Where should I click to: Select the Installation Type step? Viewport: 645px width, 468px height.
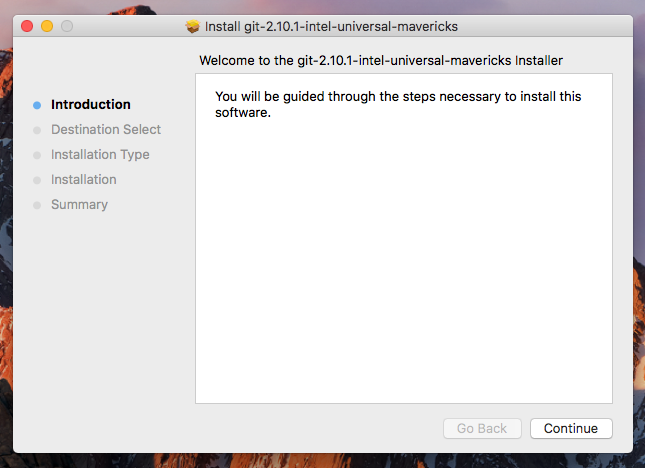click(x=100, y=155)
